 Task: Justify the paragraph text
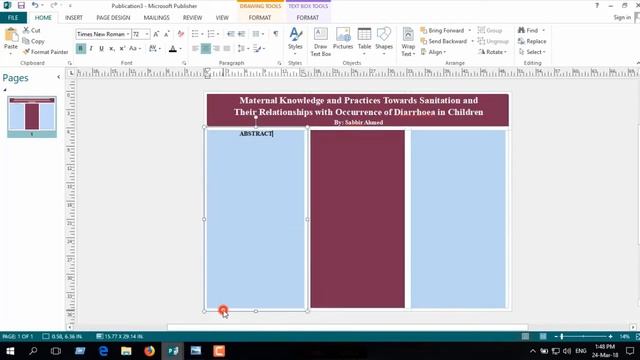click(x=227, y=49)
